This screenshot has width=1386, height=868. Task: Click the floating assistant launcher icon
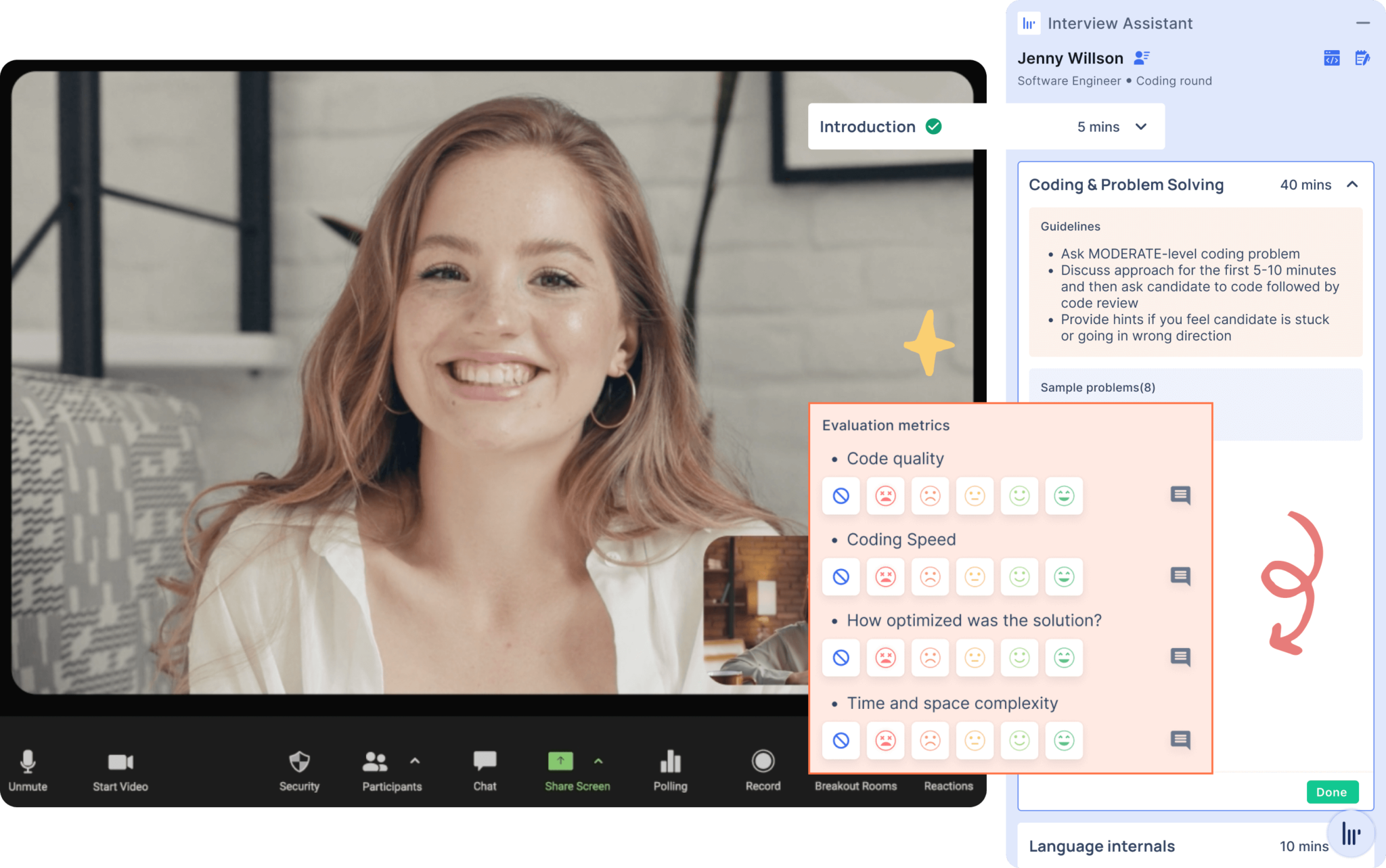point(1351,833)
